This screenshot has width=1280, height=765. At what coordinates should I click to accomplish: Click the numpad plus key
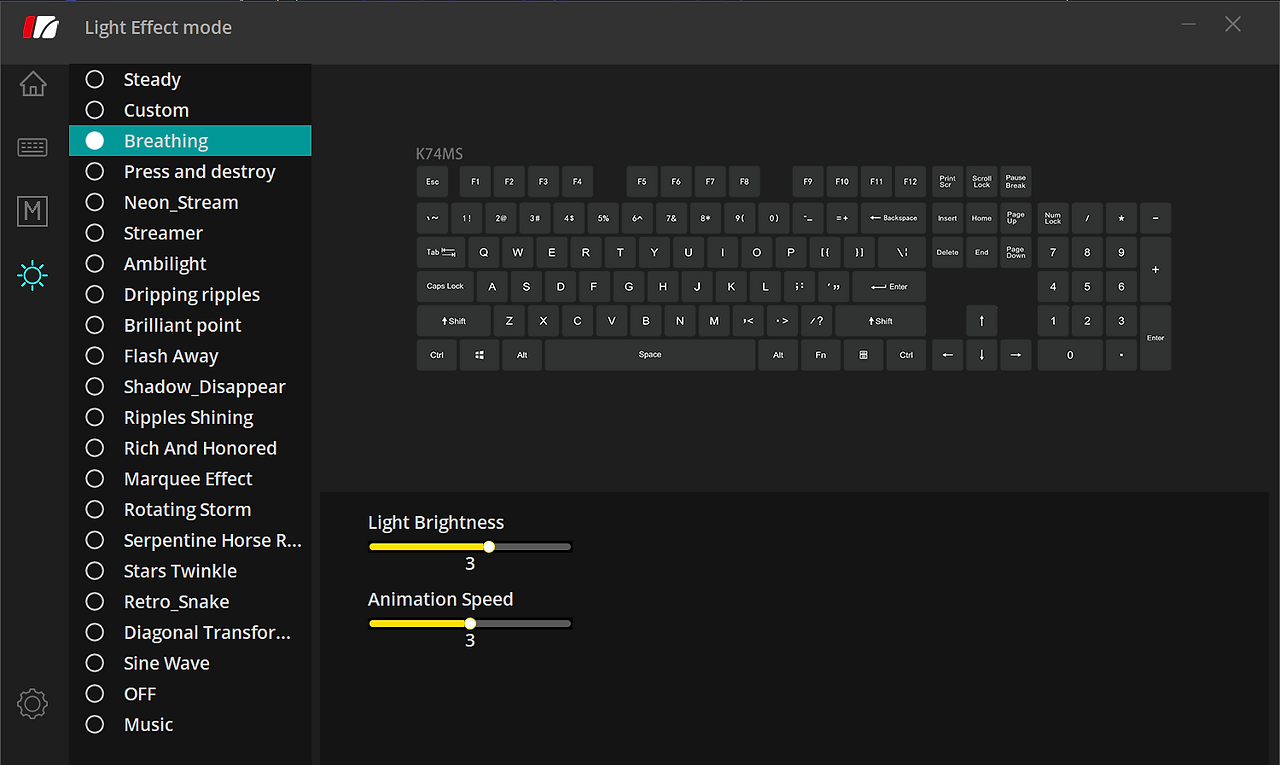(1156, 270)
